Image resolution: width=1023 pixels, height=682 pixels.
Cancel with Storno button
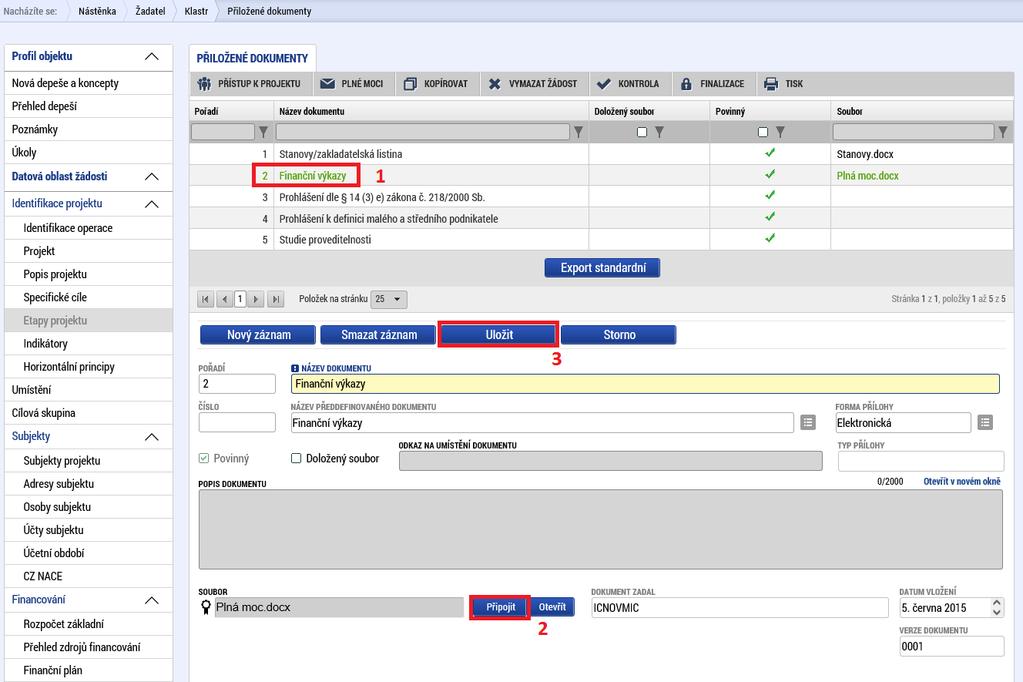(x=618, y=335)
